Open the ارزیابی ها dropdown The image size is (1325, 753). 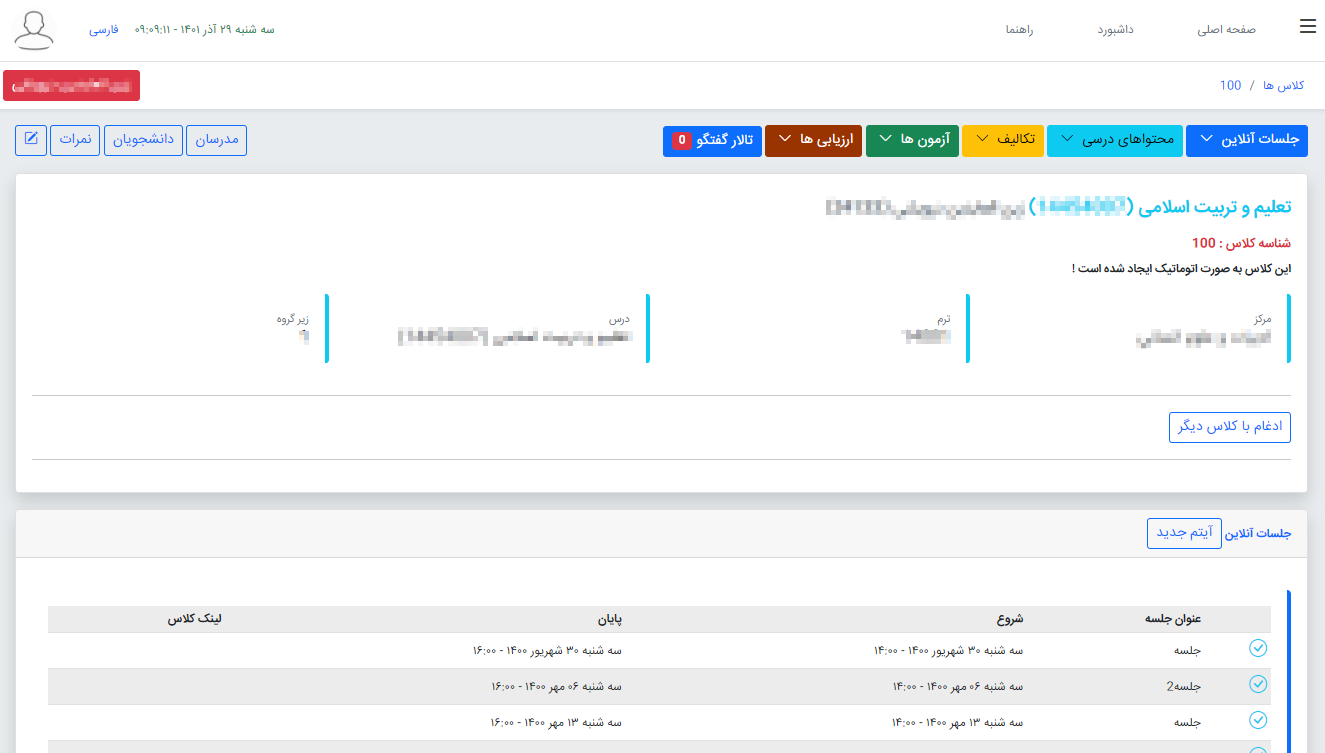click(812, 141)
